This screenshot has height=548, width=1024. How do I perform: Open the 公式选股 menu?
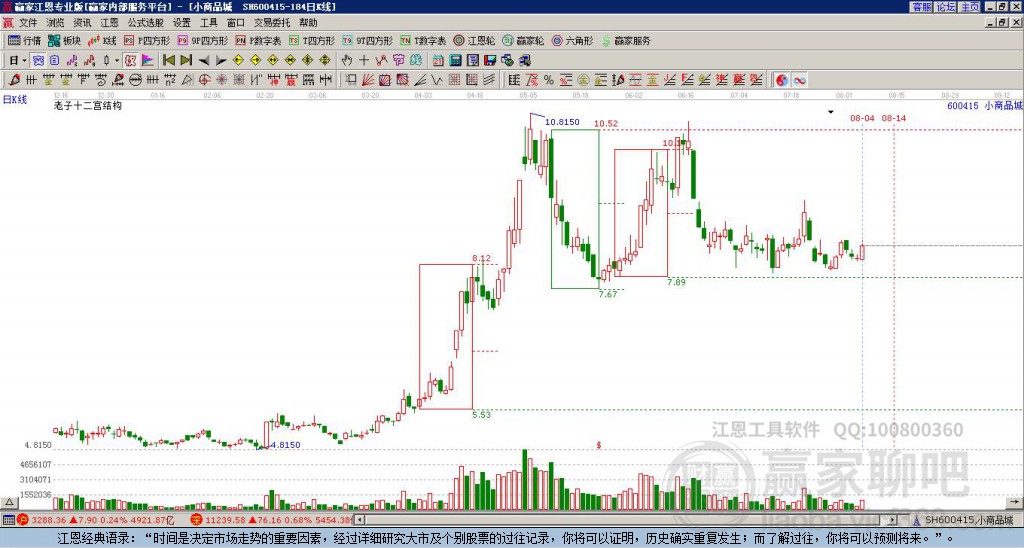pos(146,23)
